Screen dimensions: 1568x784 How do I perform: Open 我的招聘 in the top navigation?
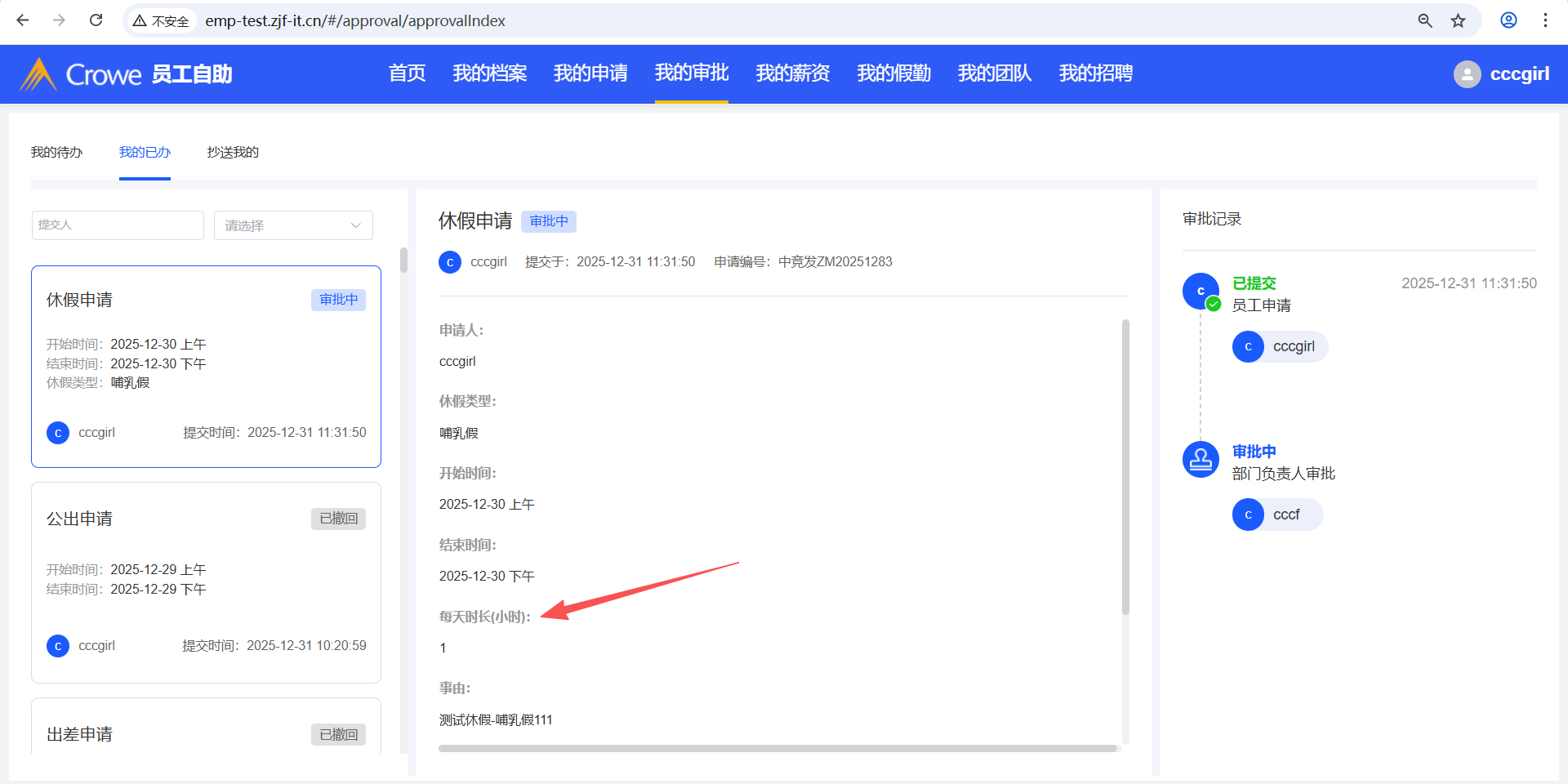(x=1096, y=73)
